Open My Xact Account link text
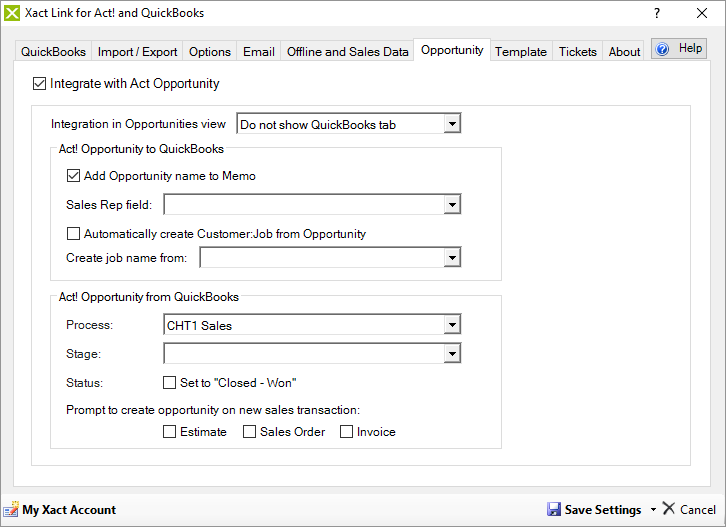Image resolution: width=726 pixels, height=527 pixels. pos(69,510)
